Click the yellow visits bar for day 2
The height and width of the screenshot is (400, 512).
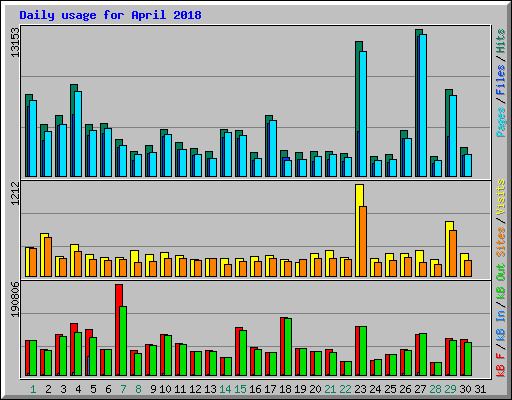(43, 255)
